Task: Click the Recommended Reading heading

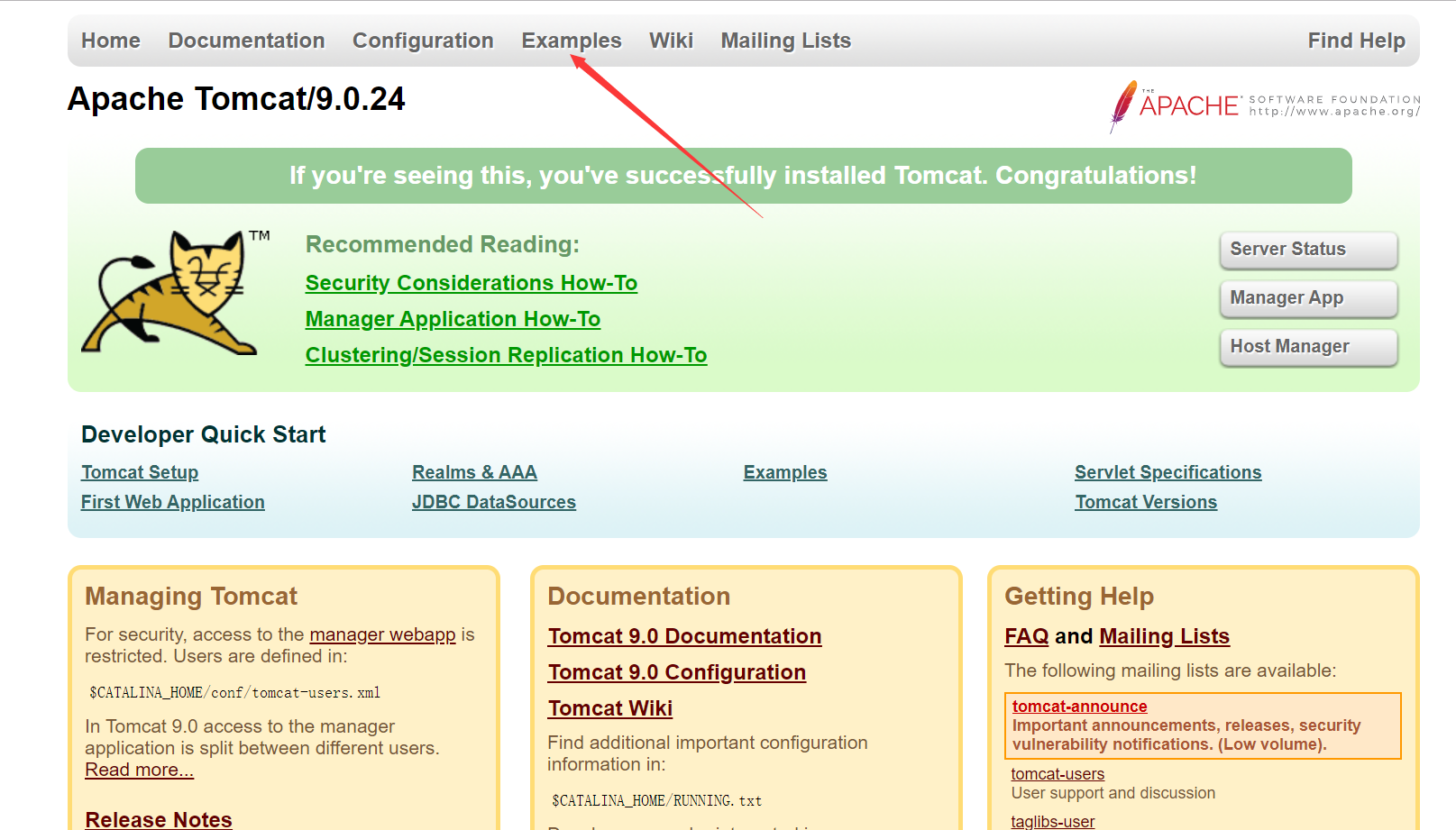Action: [443, 244]
